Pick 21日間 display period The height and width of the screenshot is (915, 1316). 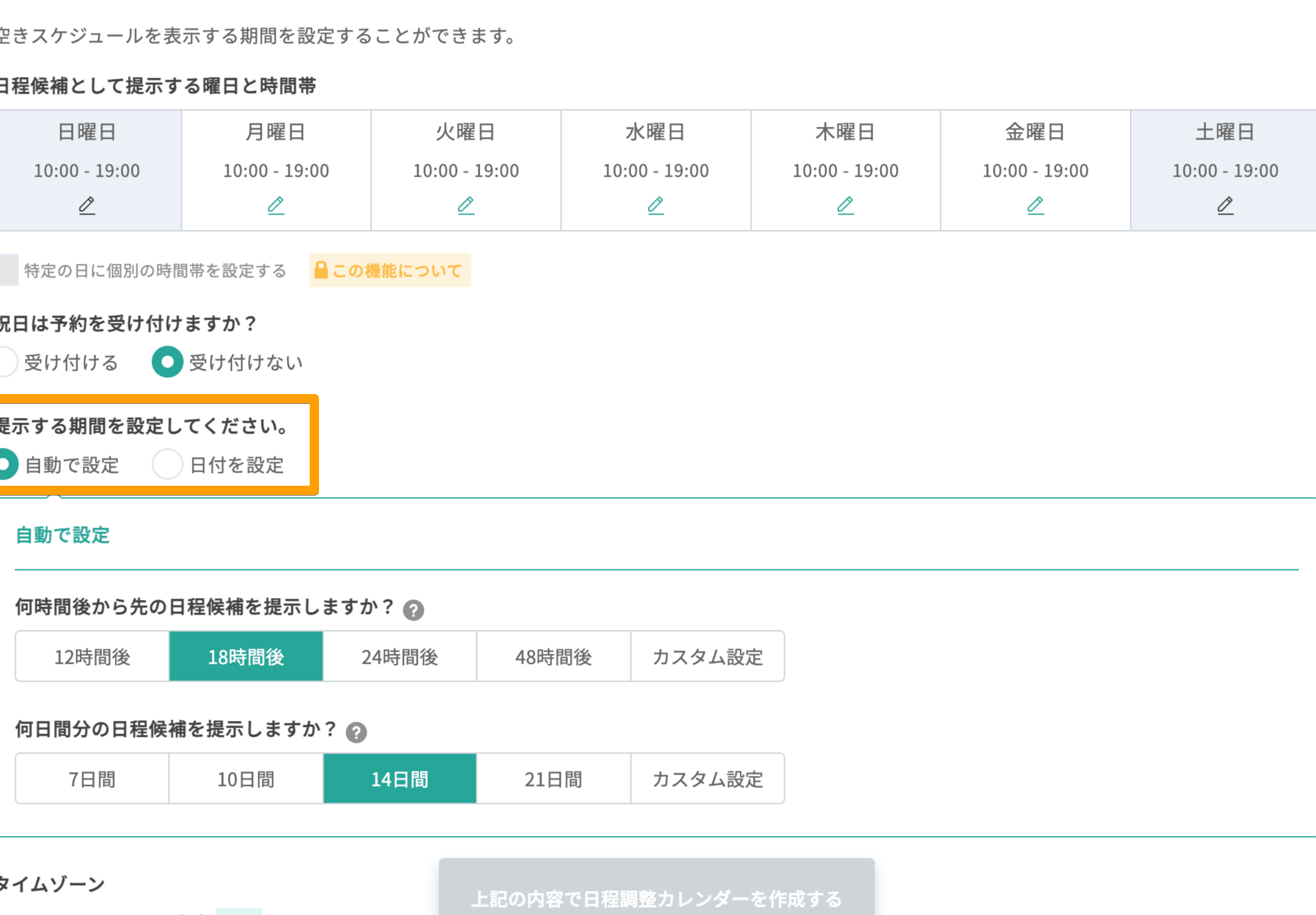553,779
